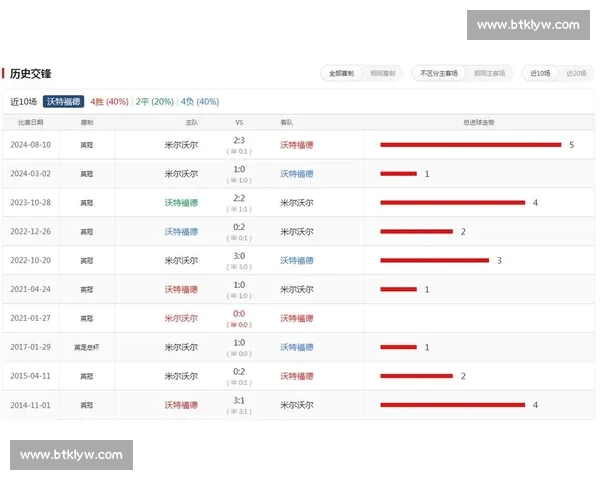Click the 总进球走势 column header
The height and width of the screenshot is (480, 600).
tap(479, 122)
